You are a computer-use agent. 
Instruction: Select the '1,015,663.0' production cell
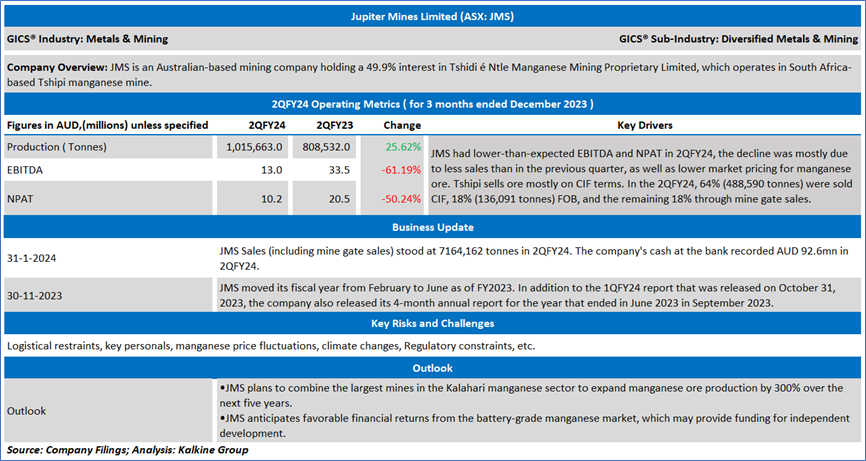255,147
